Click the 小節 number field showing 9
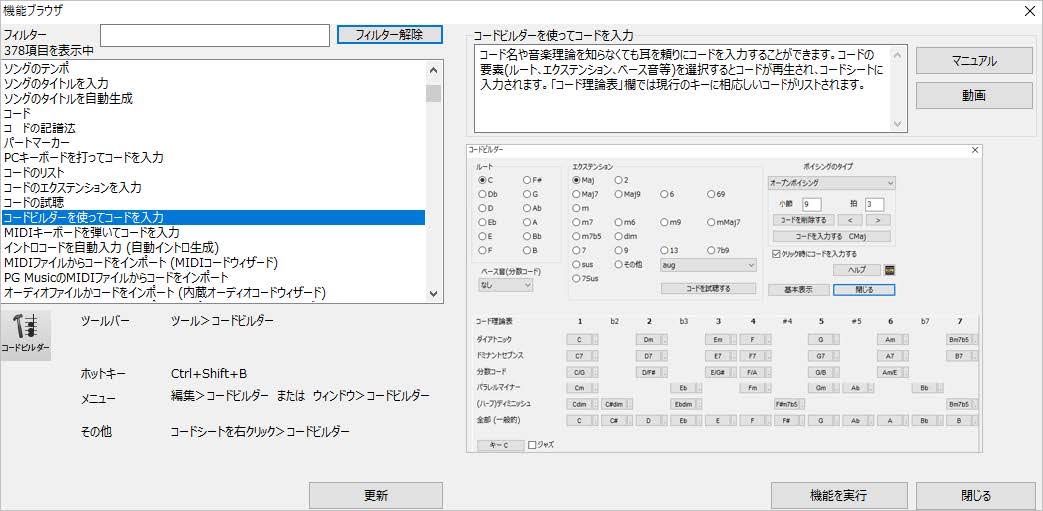 click(812, 204)
